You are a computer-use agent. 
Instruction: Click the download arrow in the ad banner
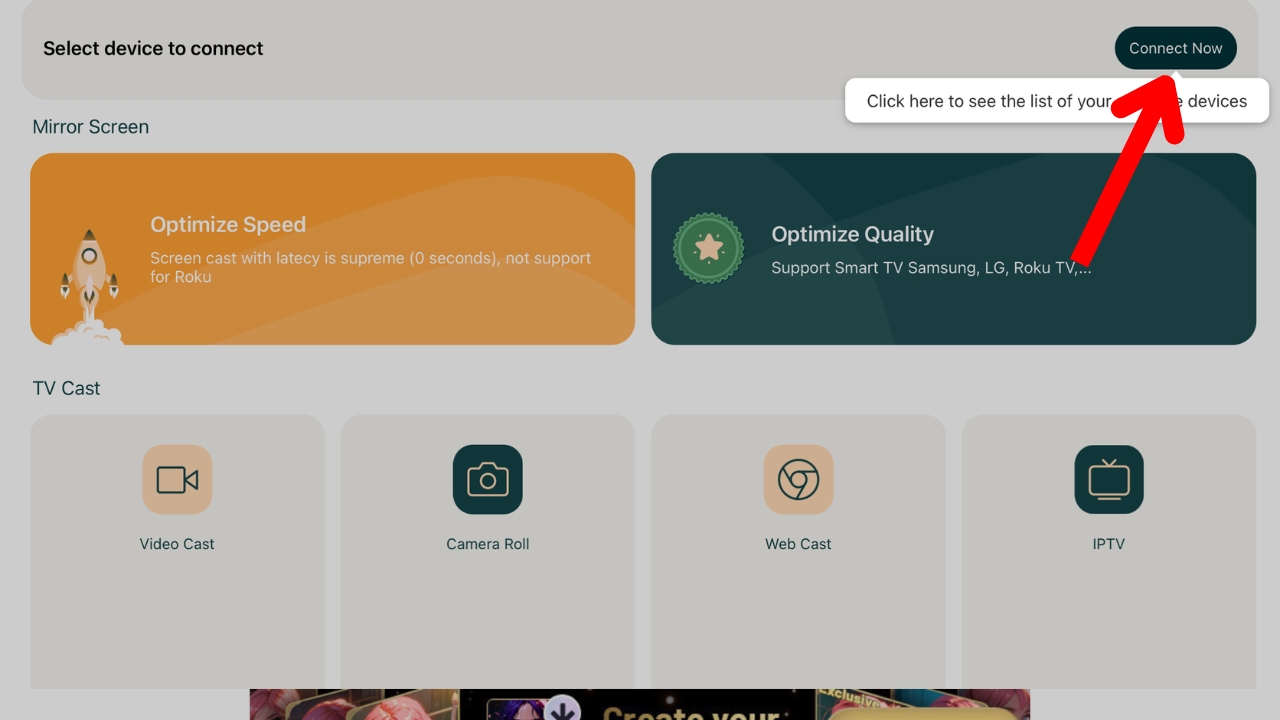pos(562,709)
